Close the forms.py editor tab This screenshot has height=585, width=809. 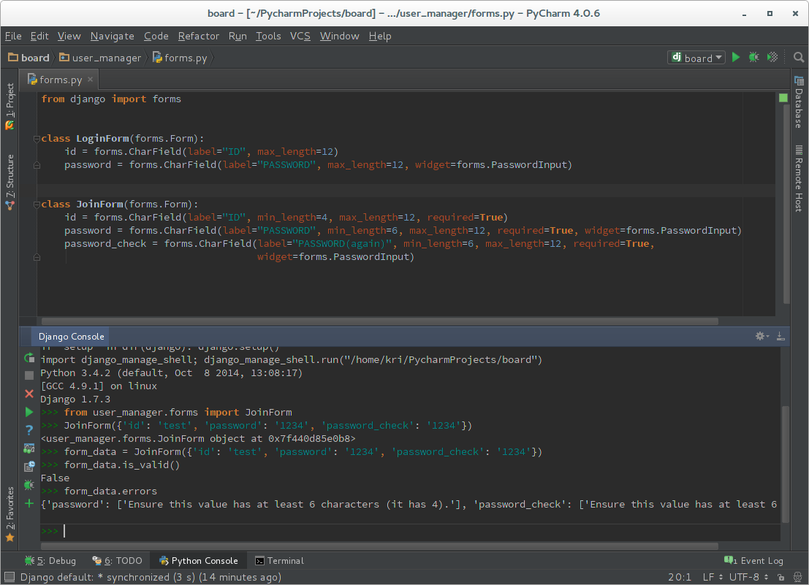[x=90, y=79]
